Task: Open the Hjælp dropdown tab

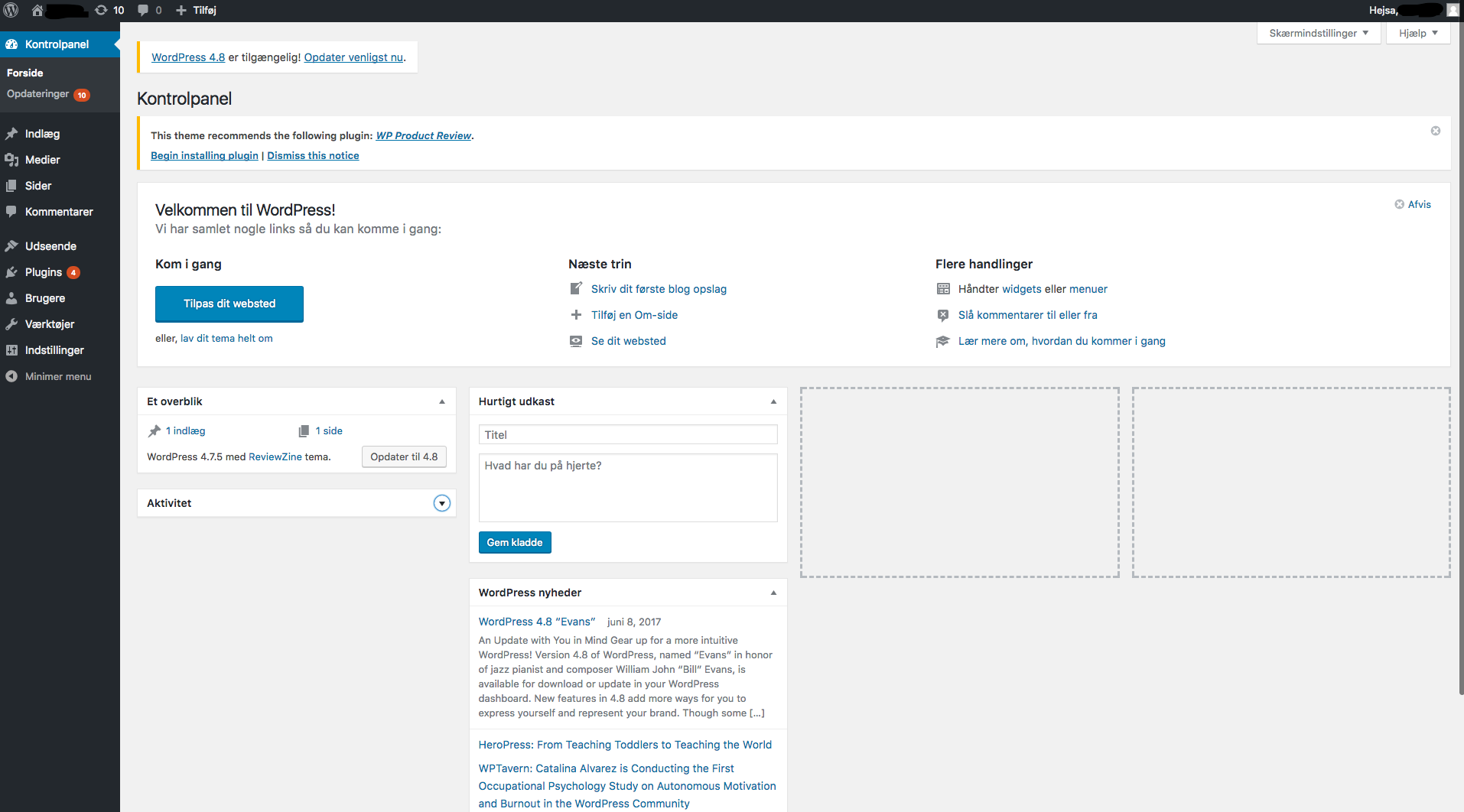Action: point(1417,33)
